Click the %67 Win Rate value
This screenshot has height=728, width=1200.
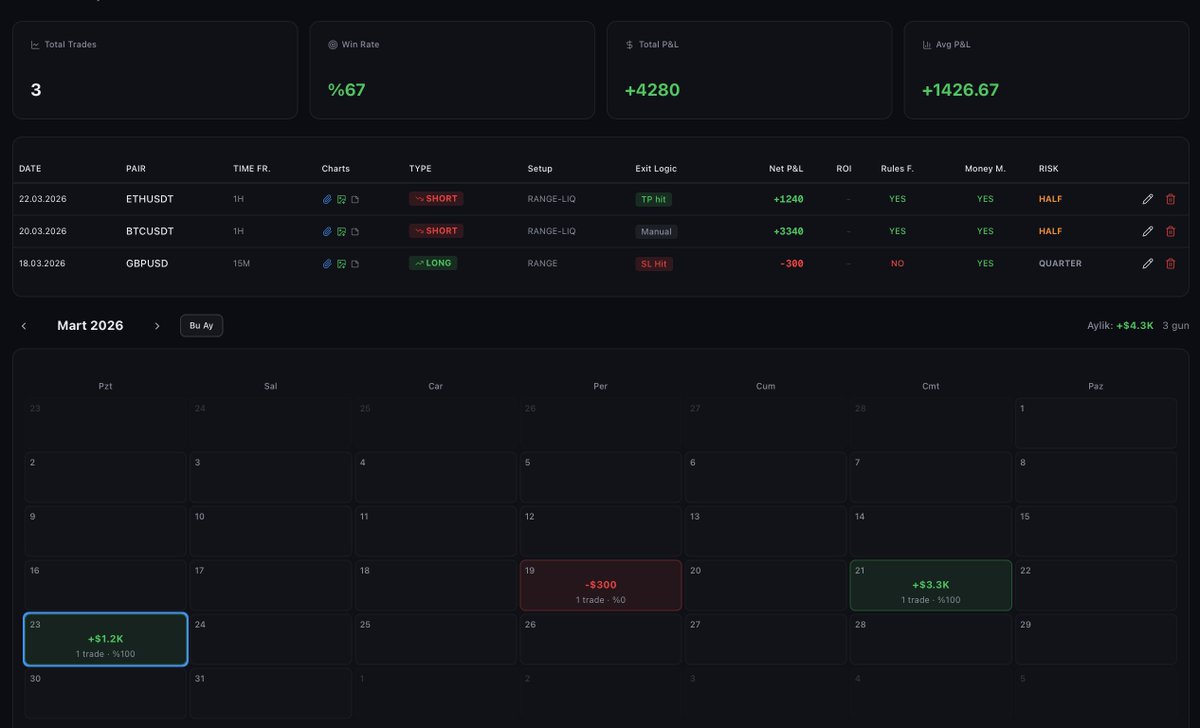click(x=347, y=90)
